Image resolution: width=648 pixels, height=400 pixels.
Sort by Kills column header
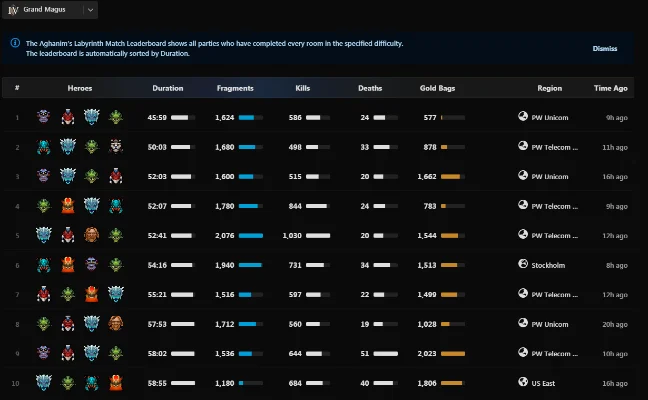click(x=303, y=88)
